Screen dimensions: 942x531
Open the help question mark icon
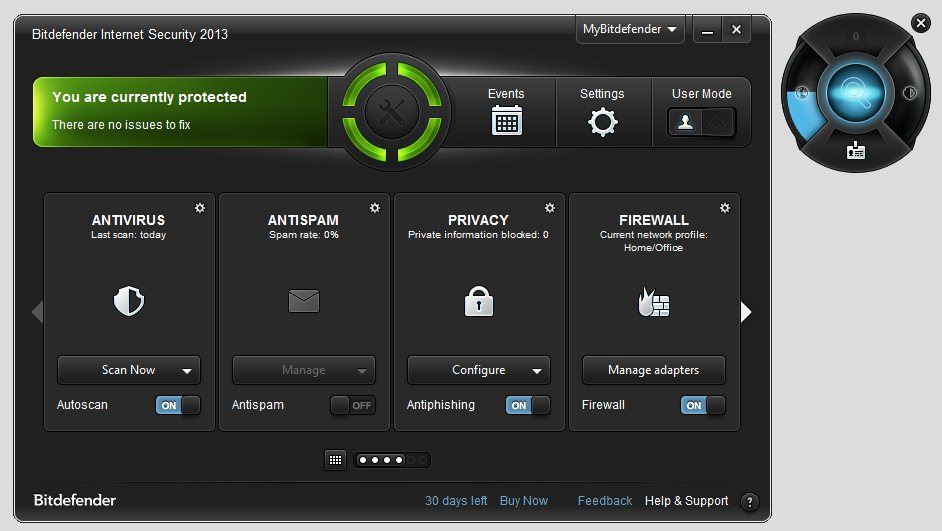[x=749, y=501]
